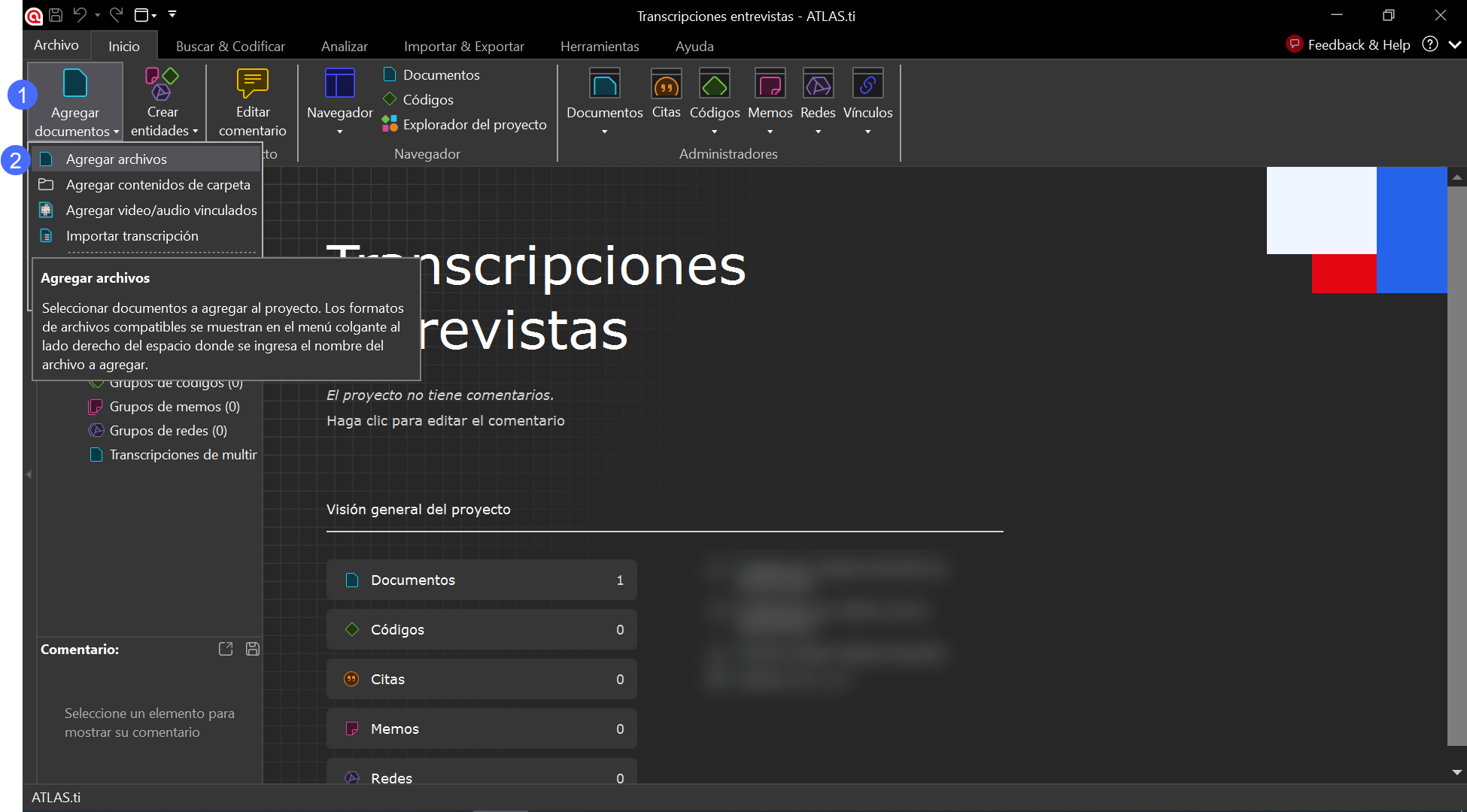Viewport: 1467px width, 812px height.
Task: Expand the Memos manager dropdown arrow
Action: 770,132
